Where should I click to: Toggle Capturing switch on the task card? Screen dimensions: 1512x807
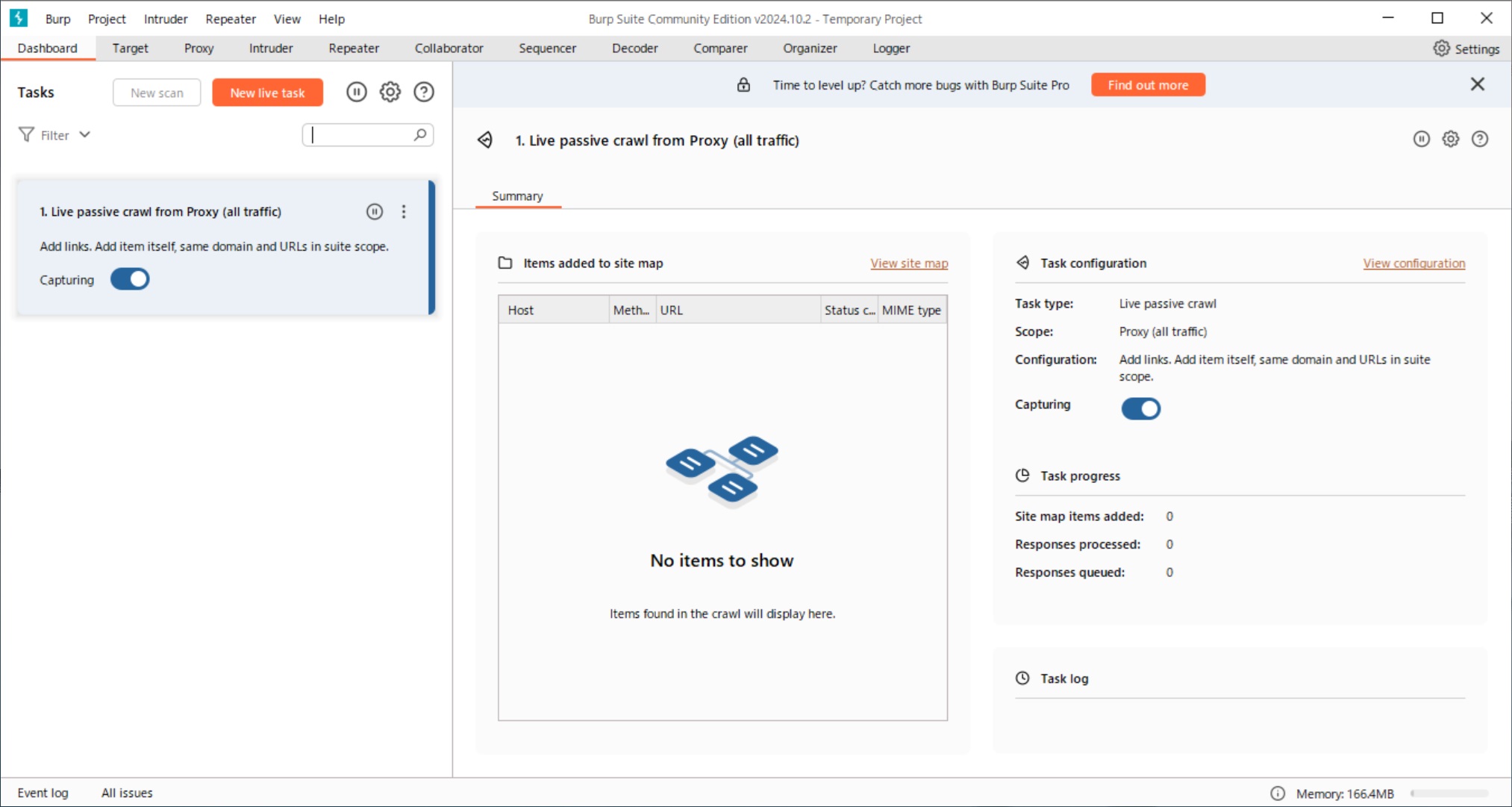130,279
